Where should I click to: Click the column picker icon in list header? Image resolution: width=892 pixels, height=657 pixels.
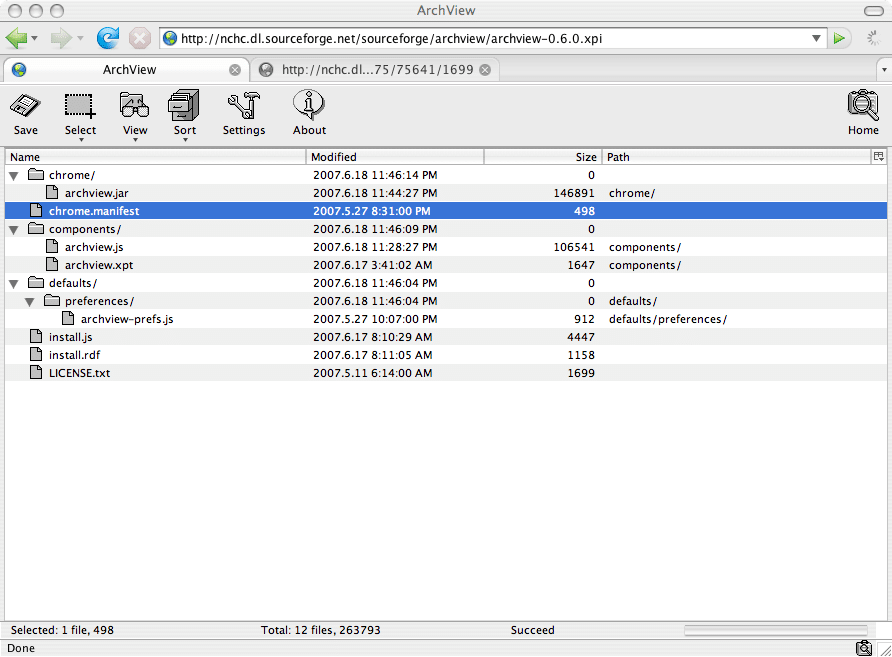point(878,156)
